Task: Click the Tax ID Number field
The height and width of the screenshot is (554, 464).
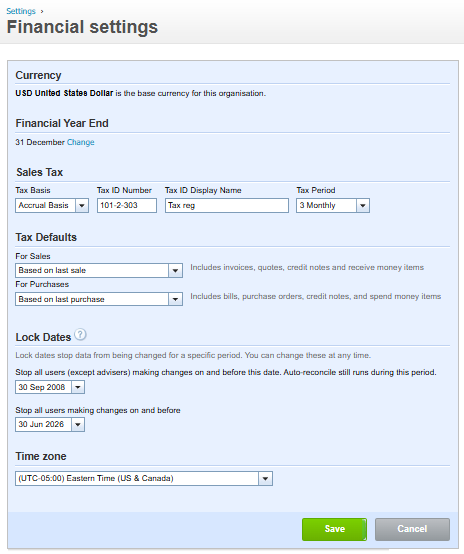Action: 127,206
